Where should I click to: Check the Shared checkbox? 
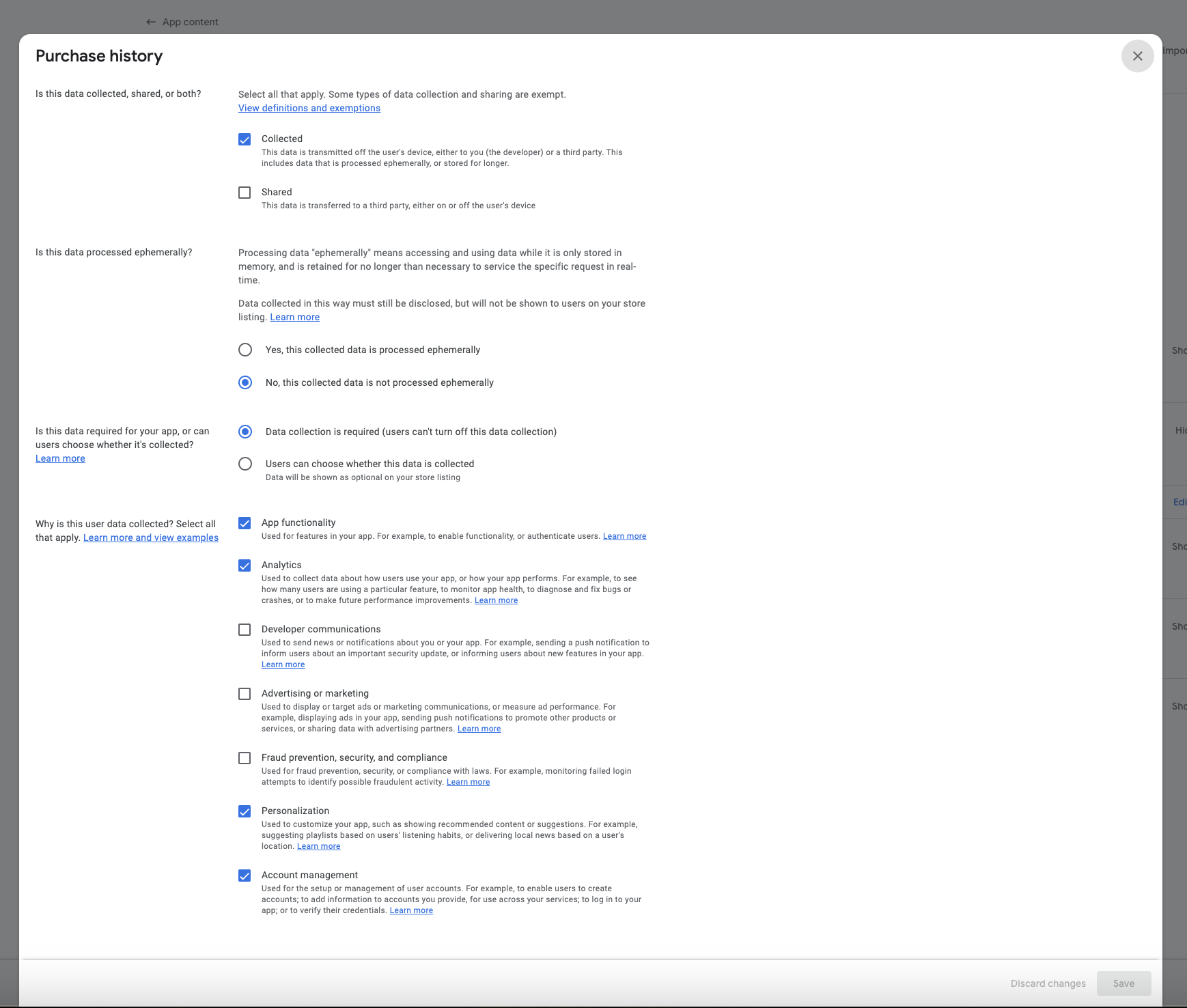tap(245, 192)
